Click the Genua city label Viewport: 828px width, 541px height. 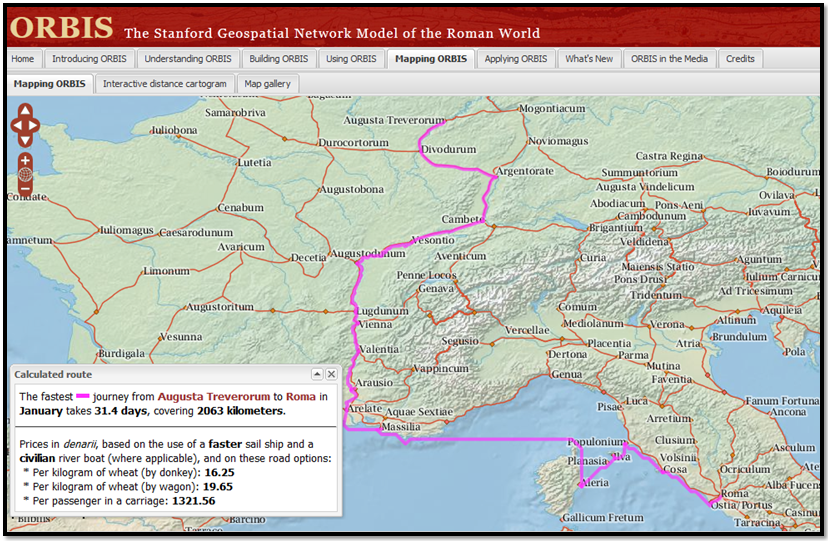[567, 374]
